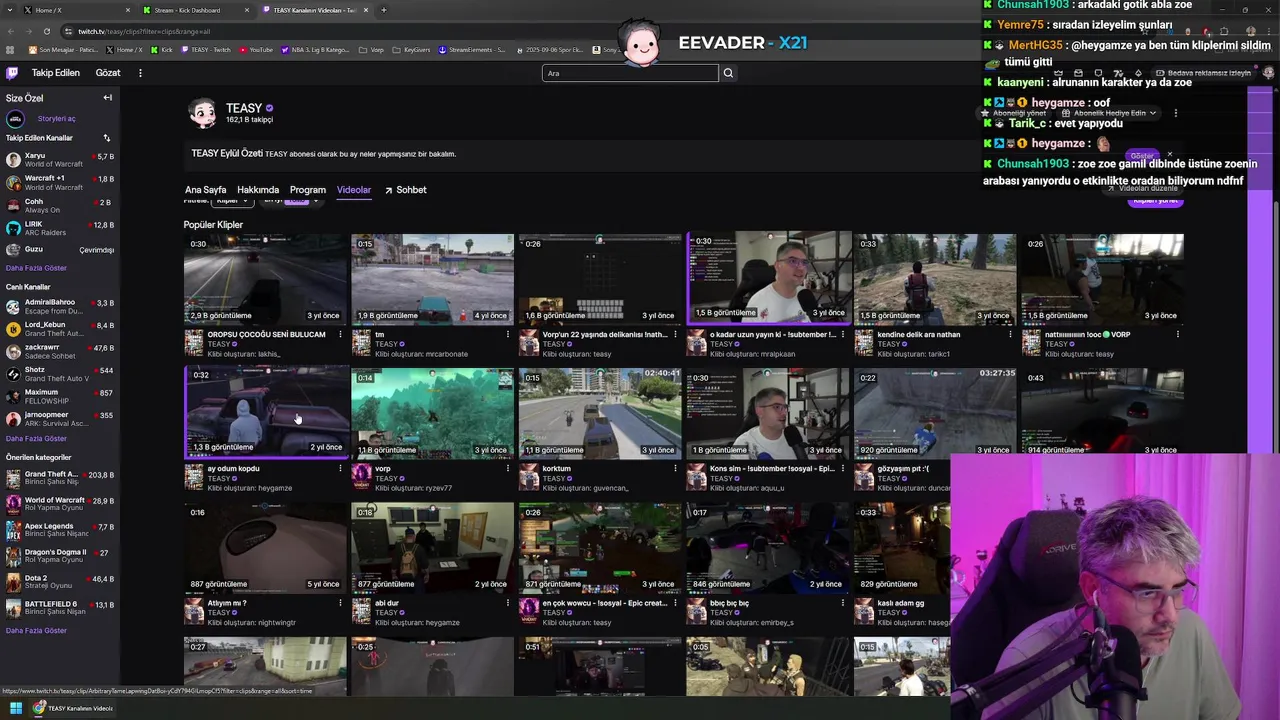Screen dimensions: 1280x720
Task: Switch to the Program tab
Action: tap(308, 190)
